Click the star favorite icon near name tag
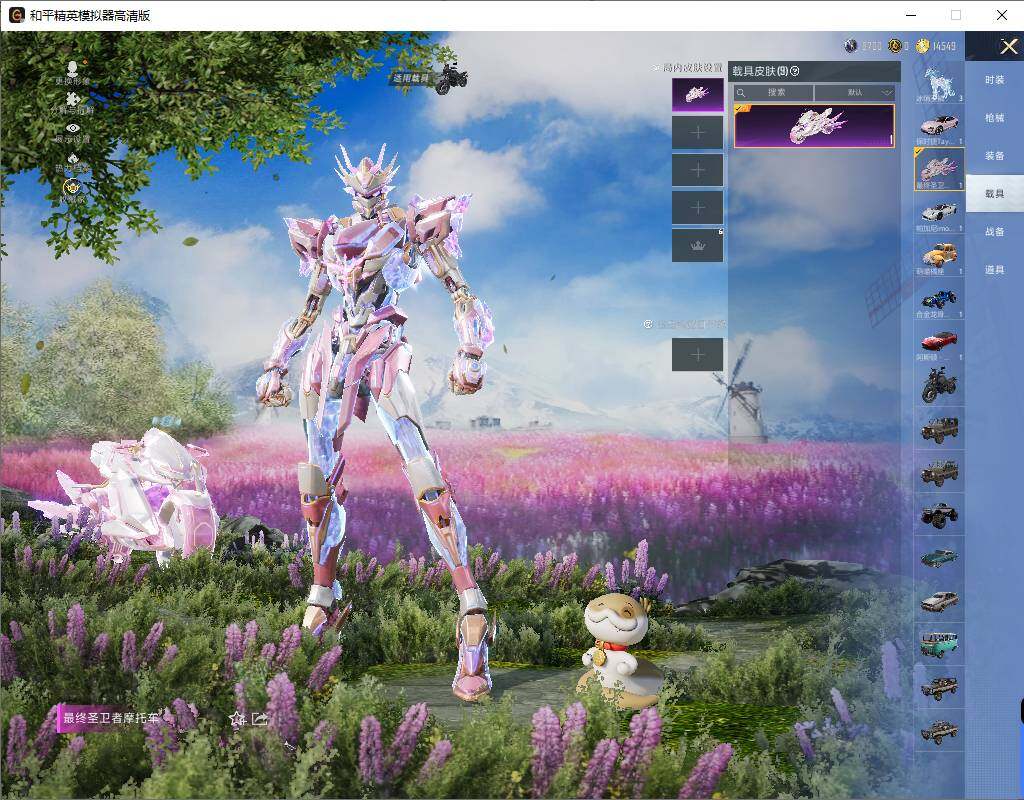This screenshot has width=1024, height=800. tap(237, 719)
